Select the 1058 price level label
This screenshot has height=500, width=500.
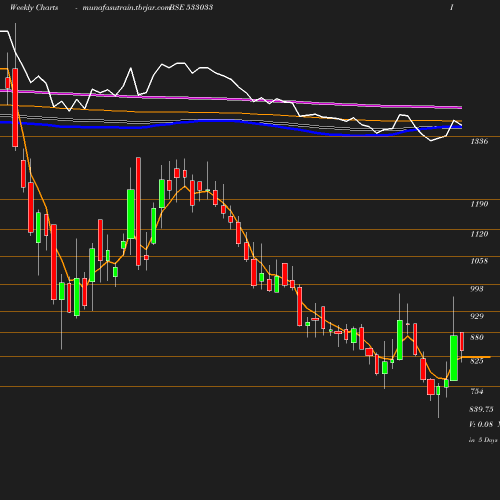(479, 261)
